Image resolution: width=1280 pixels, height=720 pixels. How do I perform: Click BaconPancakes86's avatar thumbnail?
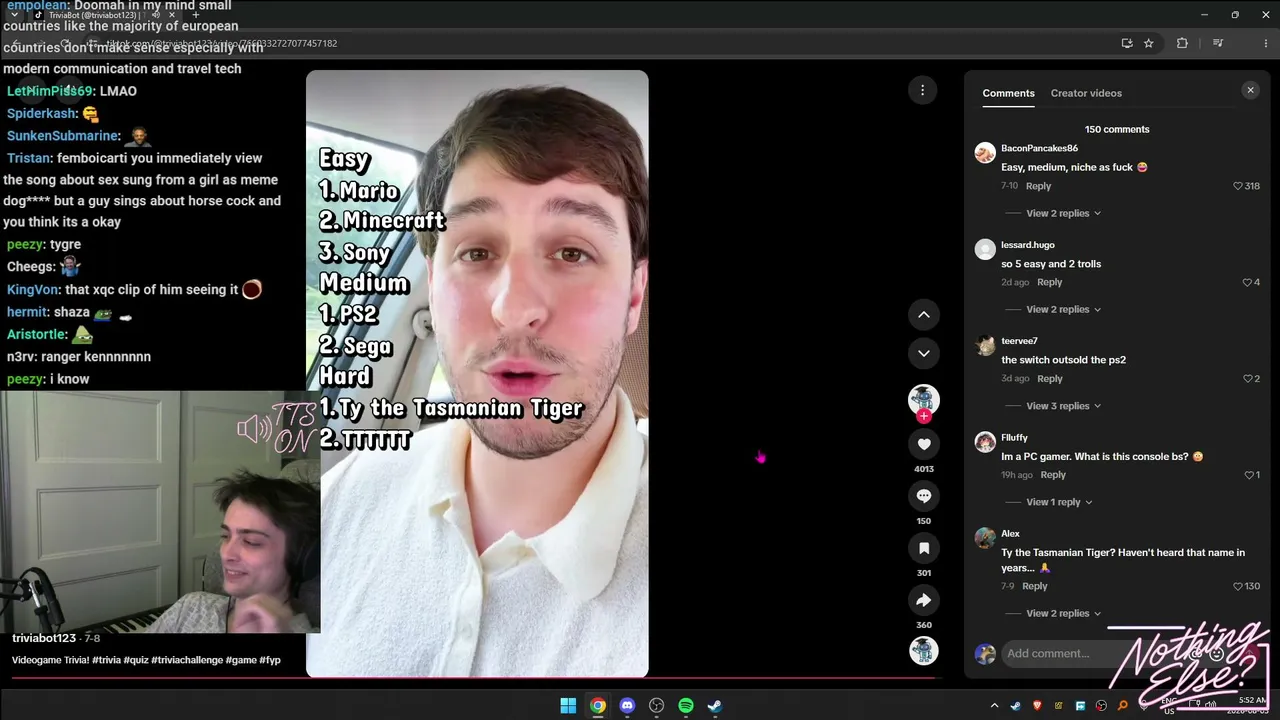(x=985, y=152)
